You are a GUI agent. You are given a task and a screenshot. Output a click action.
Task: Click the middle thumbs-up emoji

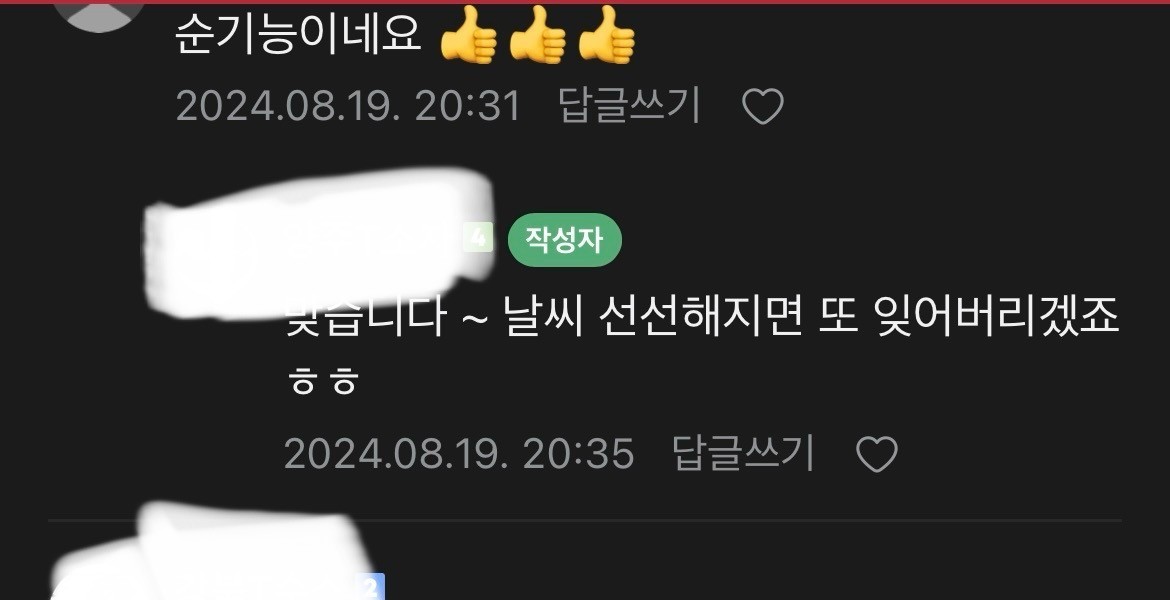pos(537,34)
